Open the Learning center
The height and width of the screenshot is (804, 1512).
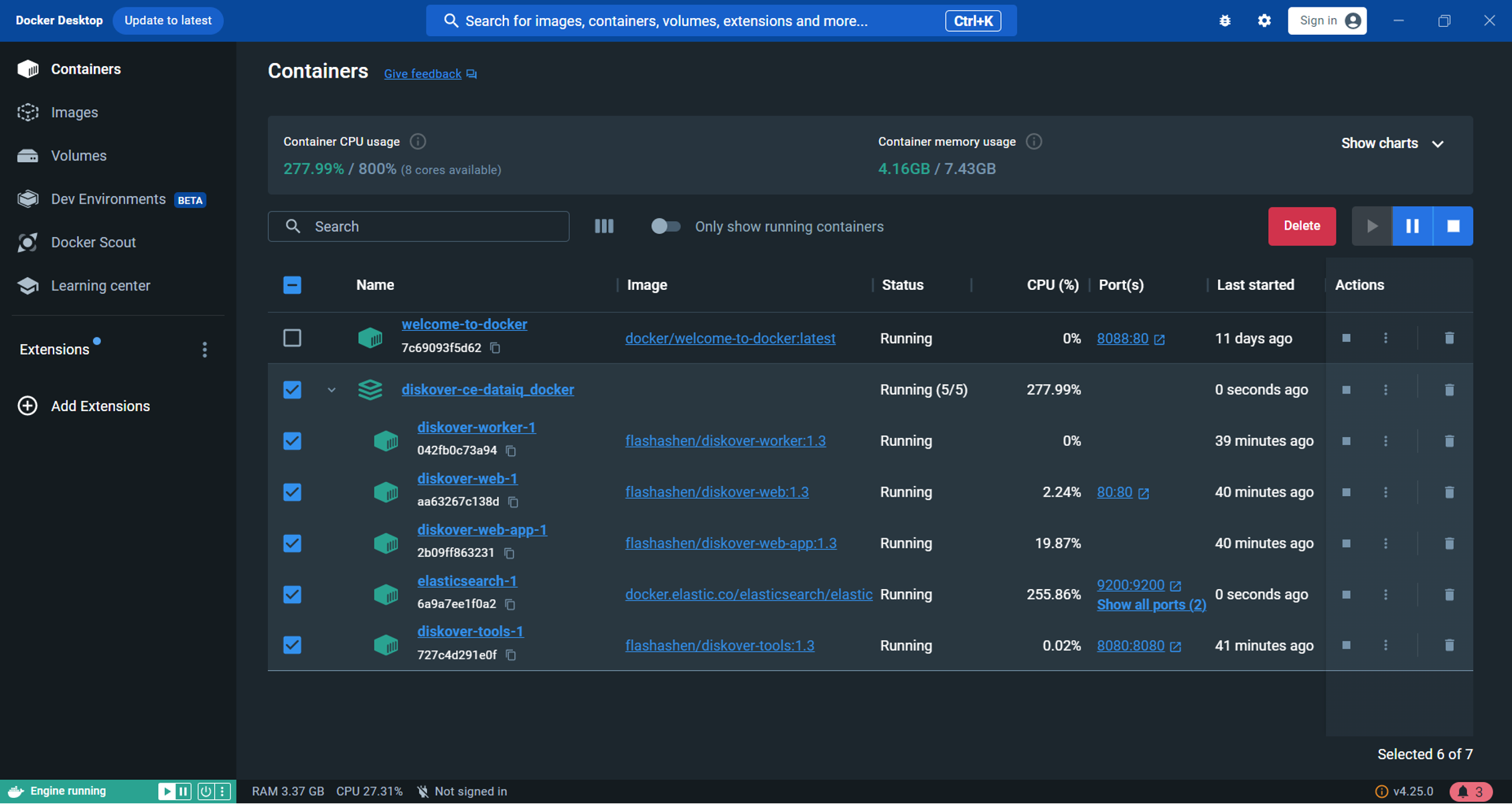(x=100, y=285)
